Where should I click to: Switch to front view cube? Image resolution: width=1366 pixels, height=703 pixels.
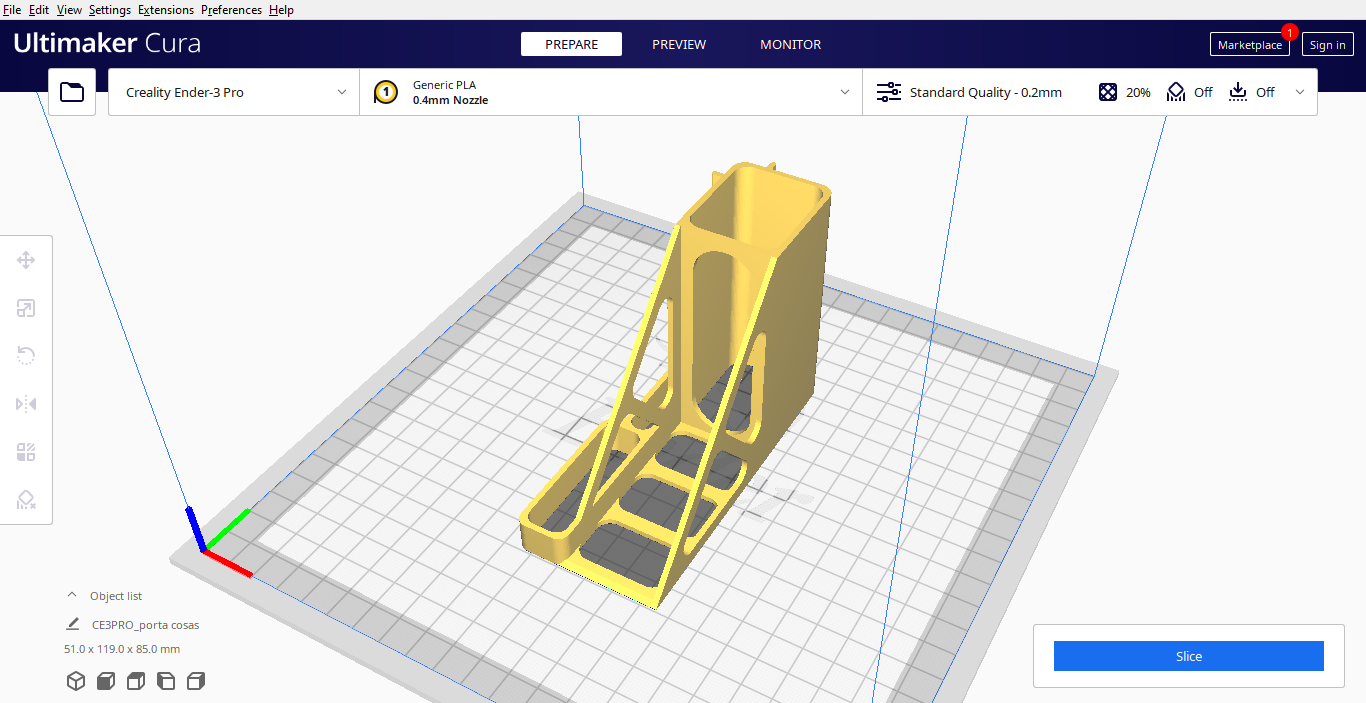(105, 681)
